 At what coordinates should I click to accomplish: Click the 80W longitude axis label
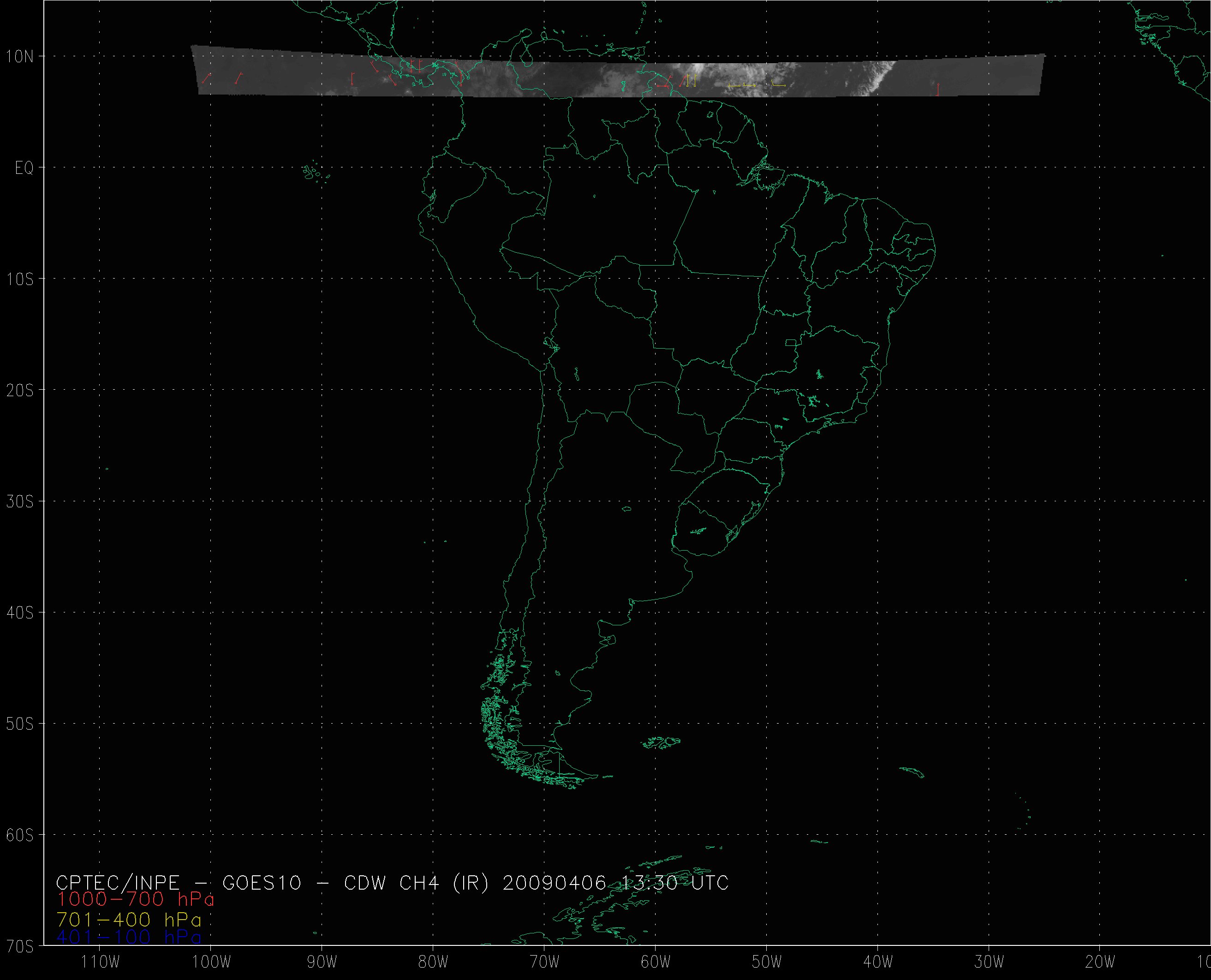pyautogui.click(x=434, y=962)
